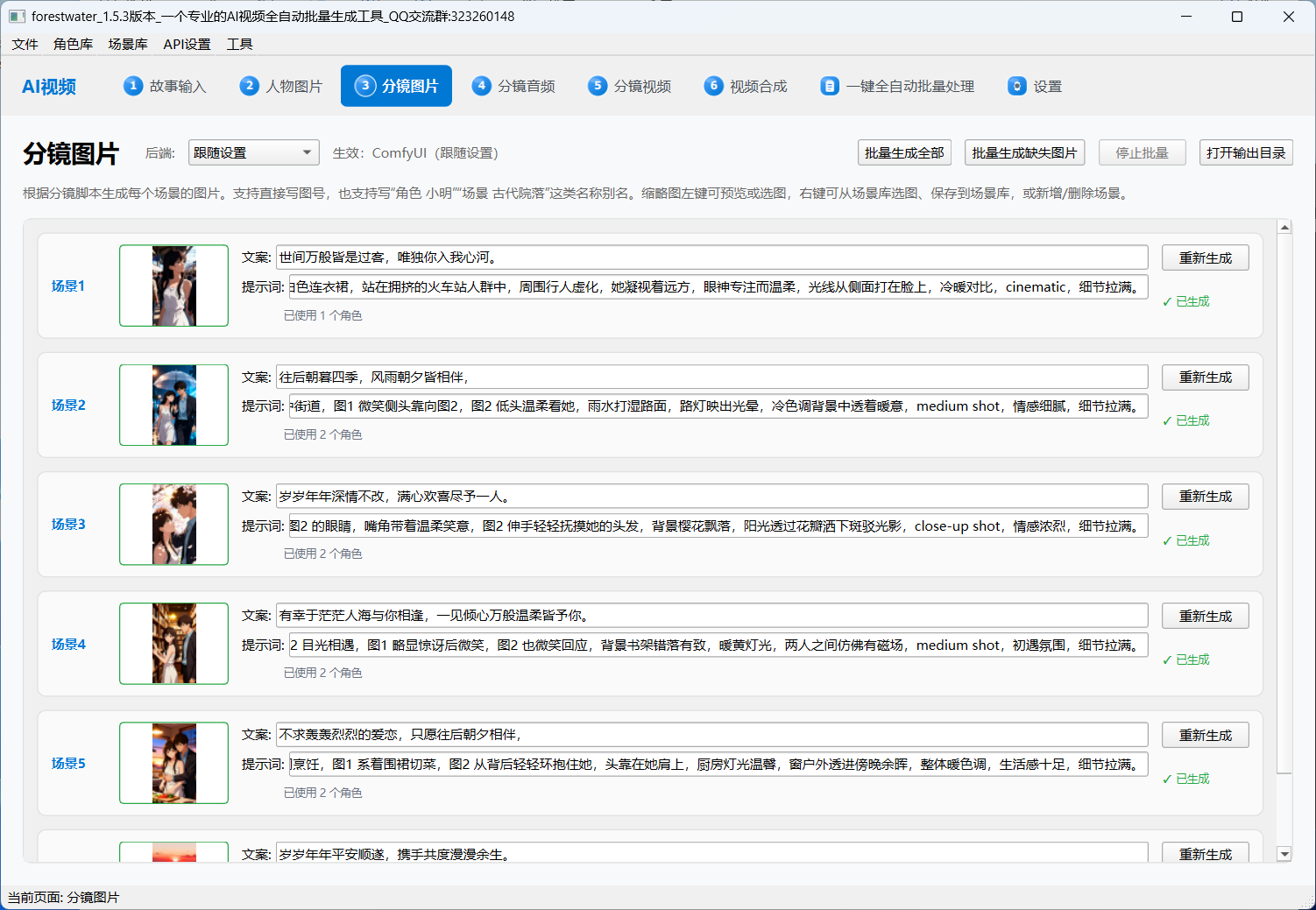This screenshot has height=910, width=1316.
Task: Click the 打开输出目录 button
Action: point(1246,152)
